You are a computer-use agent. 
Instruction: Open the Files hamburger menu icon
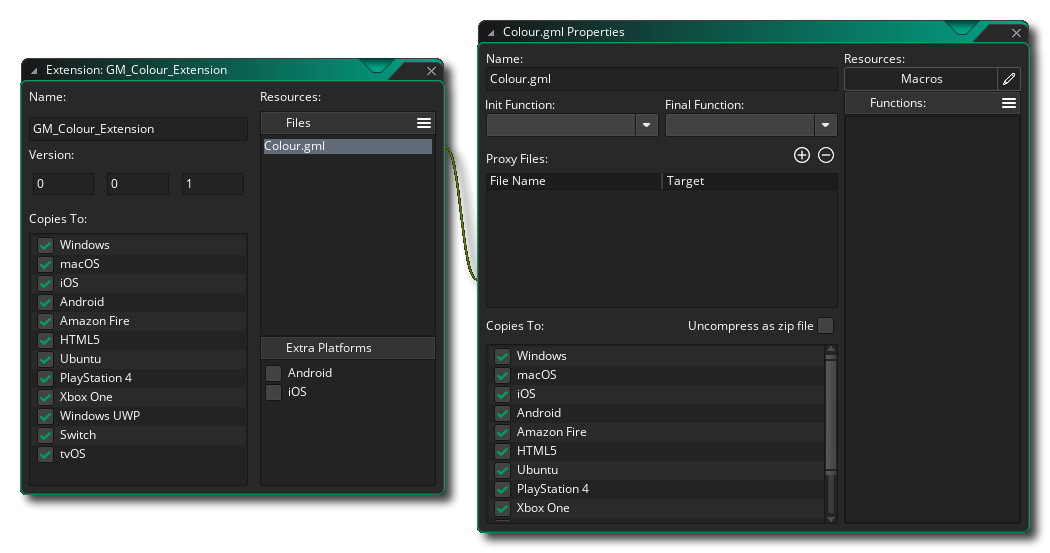click(424, 123)
